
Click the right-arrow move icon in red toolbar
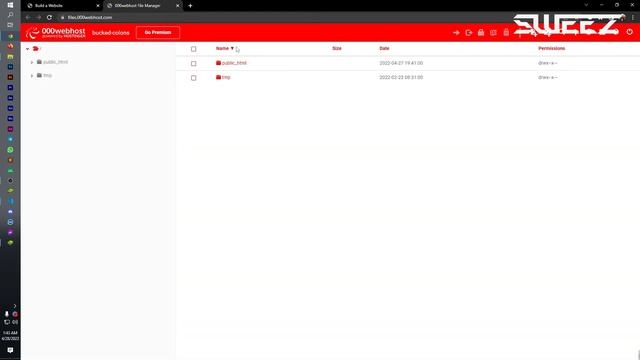(x=456, y=33)
